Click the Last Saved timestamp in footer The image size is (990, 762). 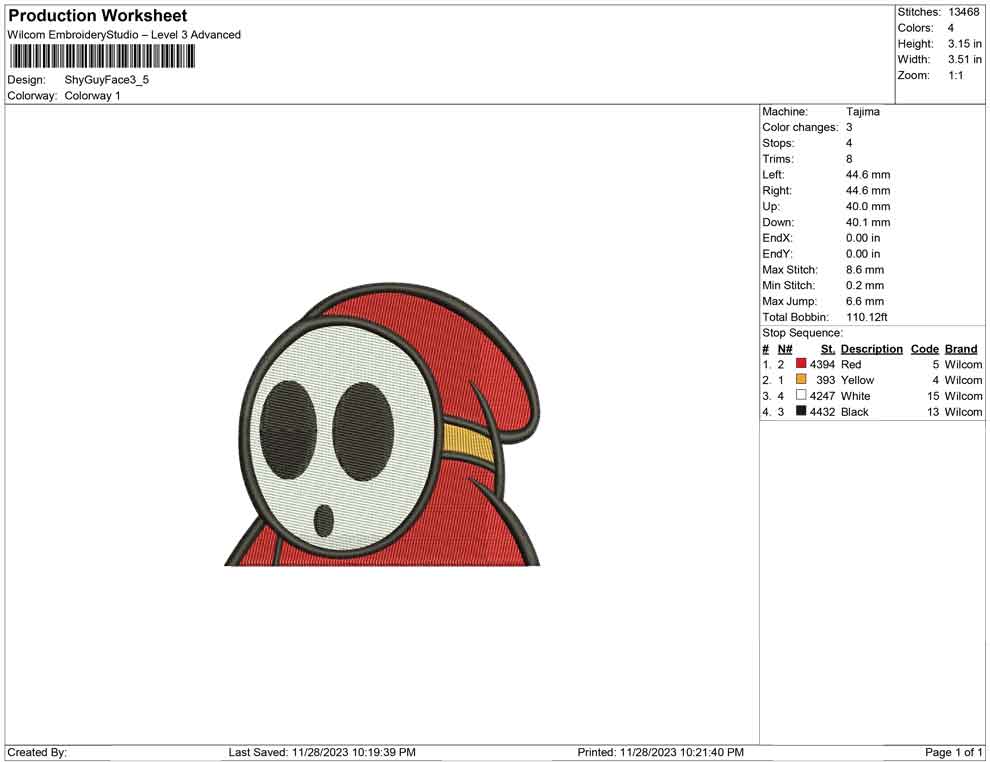pos(322,752)
